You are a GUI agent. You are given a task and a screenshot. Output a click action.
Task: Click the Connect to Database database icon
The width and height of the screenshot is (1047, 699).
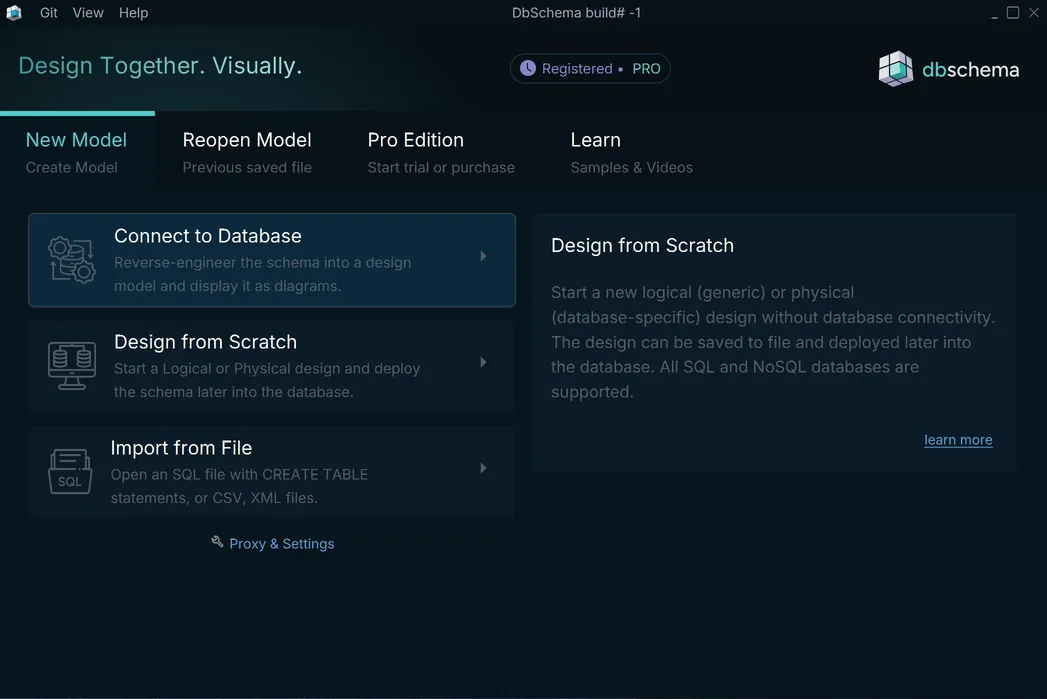(x=70, y=260)
